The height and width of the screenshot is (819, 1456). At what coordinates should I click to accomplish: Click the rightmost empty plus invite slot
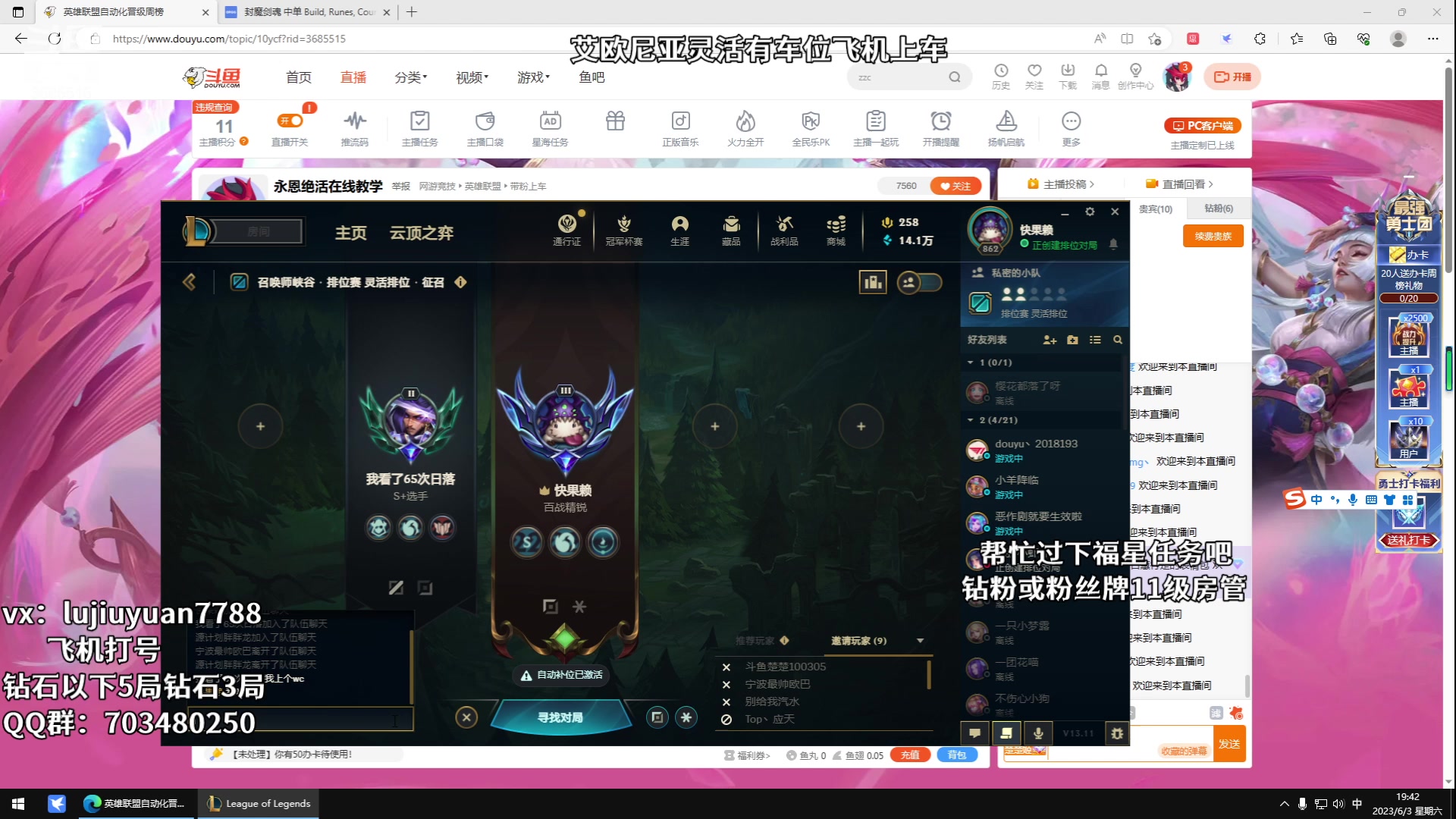pyautogui.click(x=861, y=426)
